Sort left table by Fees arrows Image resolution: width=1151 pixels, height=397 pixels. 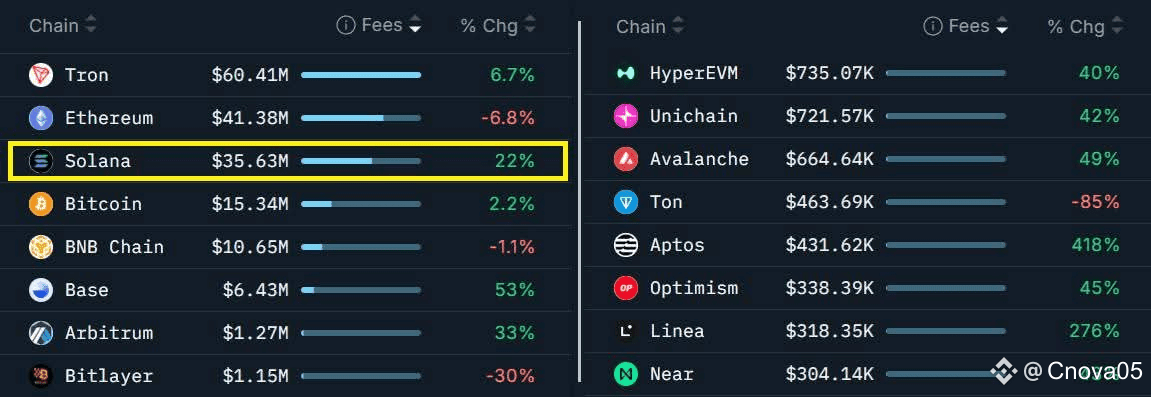[415, 25]
